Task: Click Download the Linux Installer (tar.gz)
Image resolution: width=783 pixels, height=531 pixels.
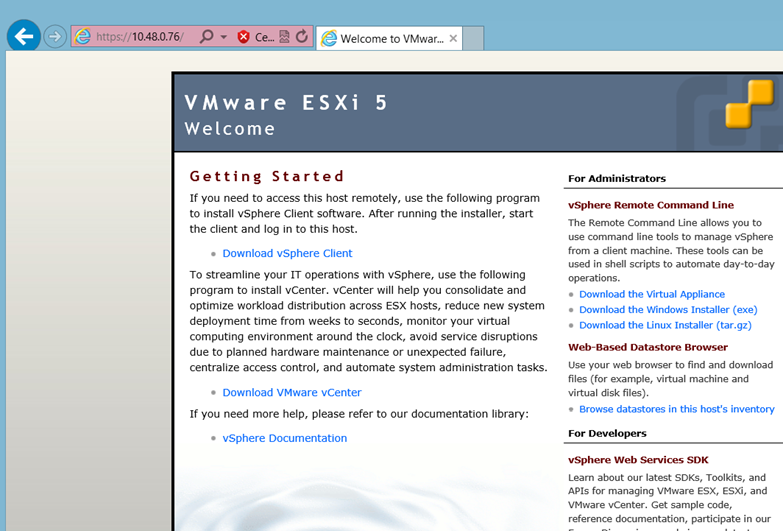Action: click(x=665, y=325)
